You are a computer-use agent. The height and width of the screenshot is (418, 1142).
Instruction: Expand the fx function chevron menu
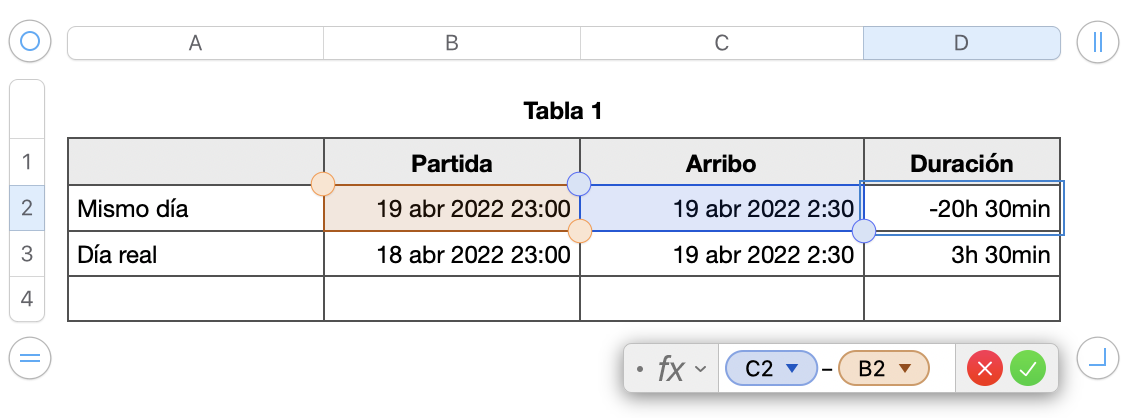701,369
